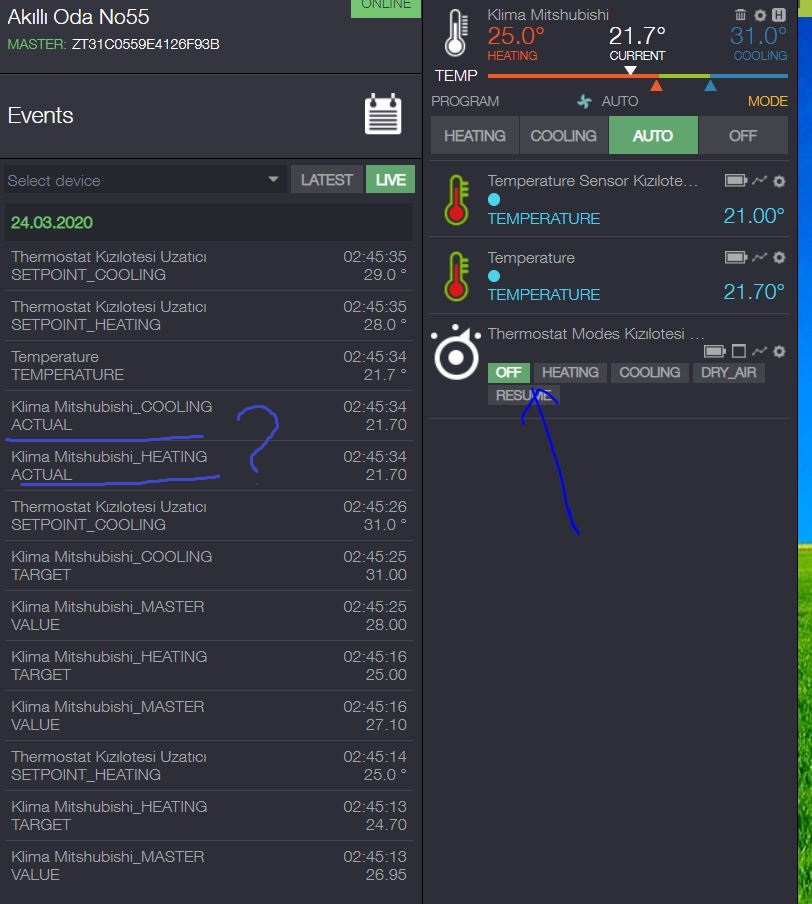812x904 pixels.
Task: Click the SETPOINT_COOLING 31.0 ° event row
Action: (x=209, y=515)
